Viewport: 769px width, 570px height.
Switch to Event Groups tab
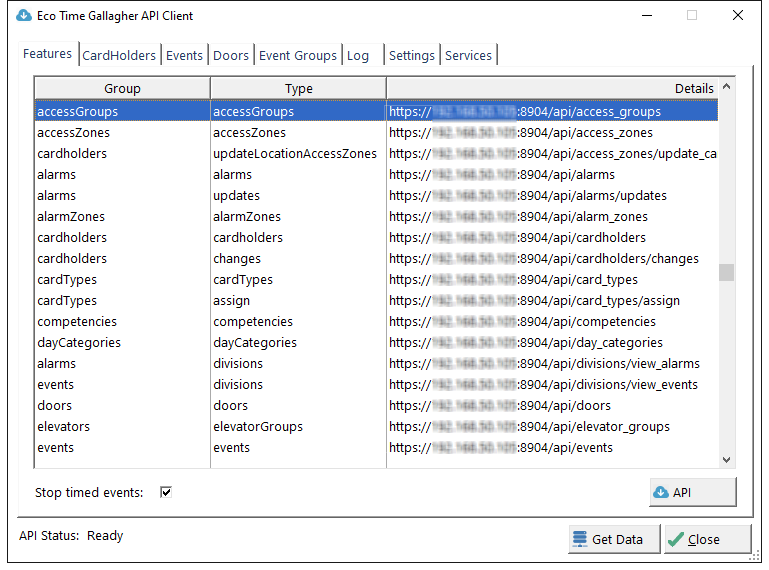298,55
